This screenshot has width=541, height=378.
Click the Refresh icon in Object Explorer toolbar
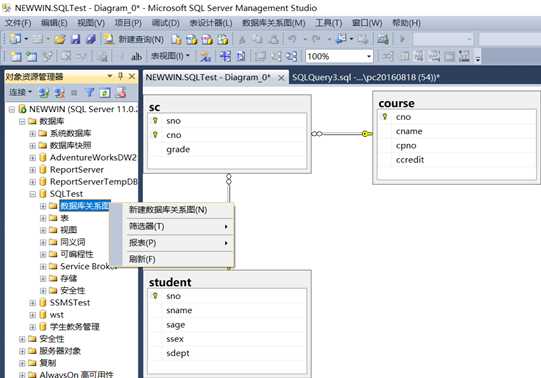pyautogui.click(x=105, y=92)
